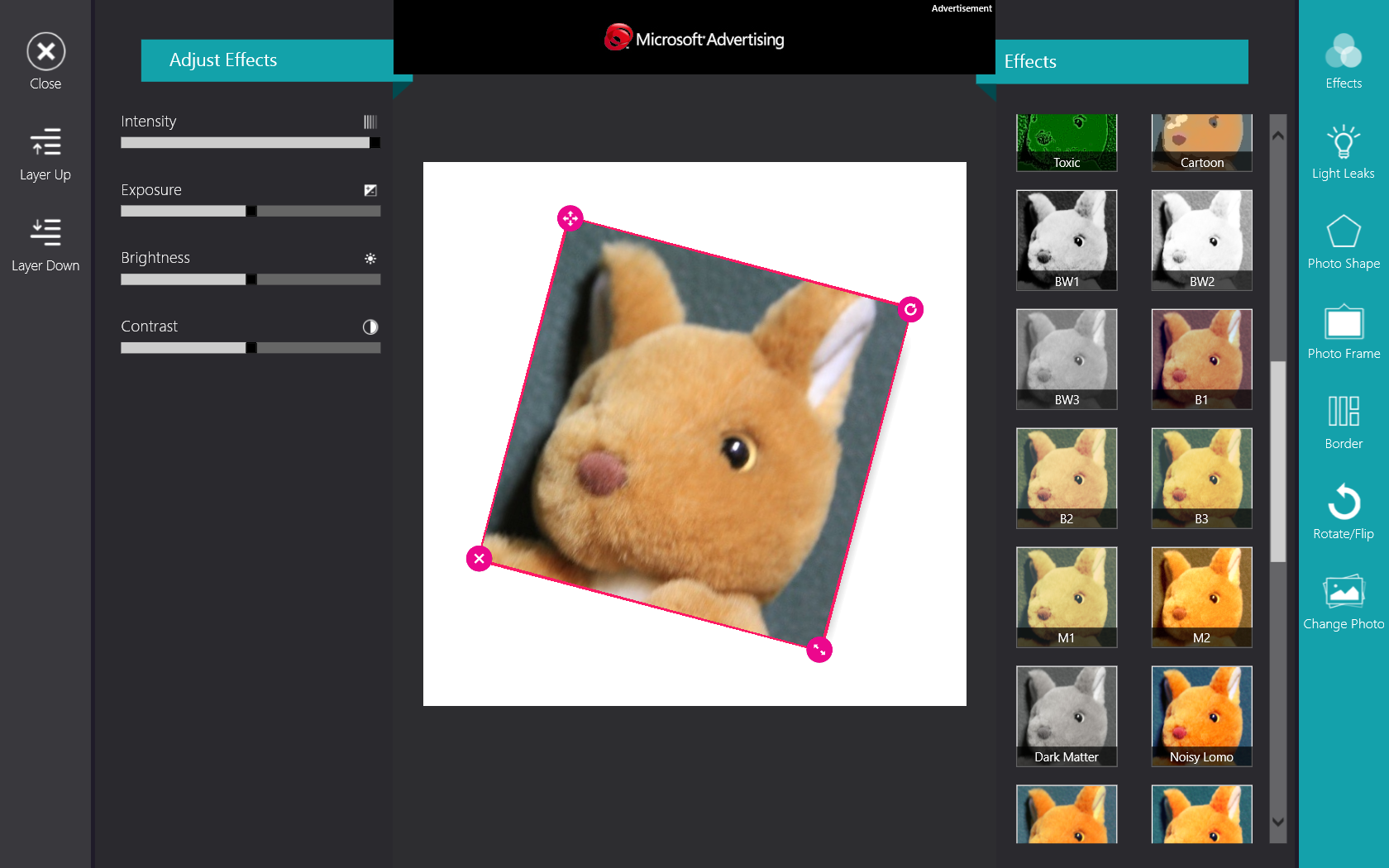Click the Microsoft Advertising banner
This screenshot has height=868, width=1389.
694,37
